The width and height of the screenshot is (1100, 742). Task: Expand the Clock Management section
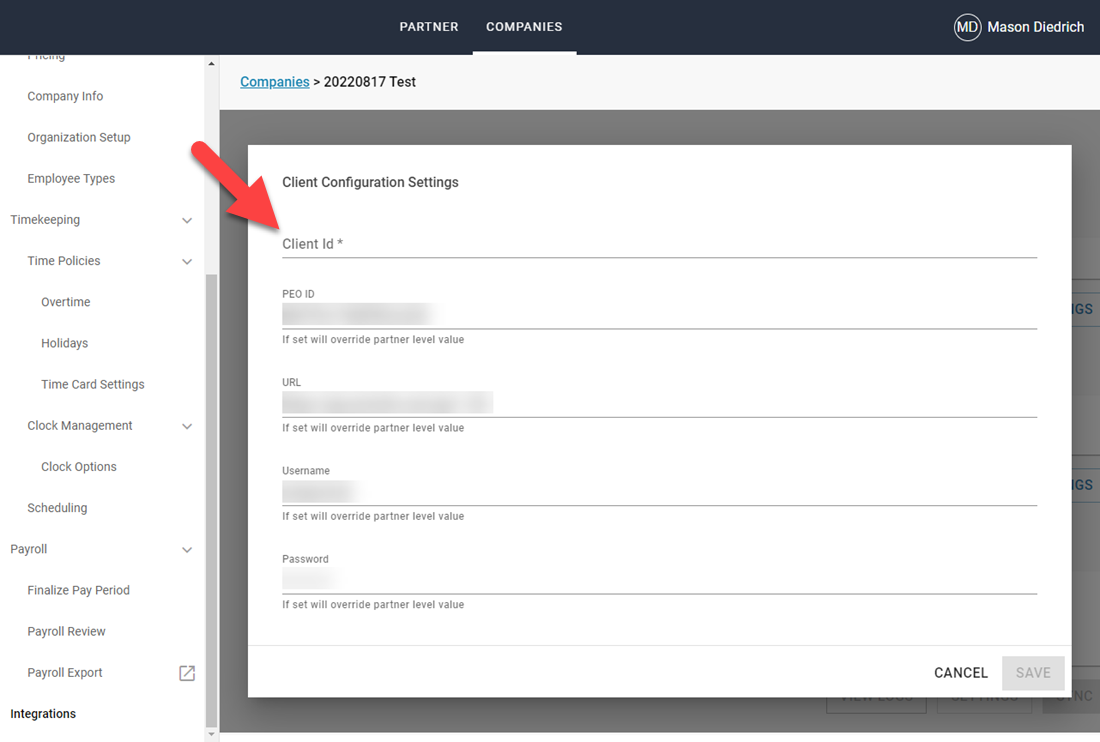pos(186,425)
